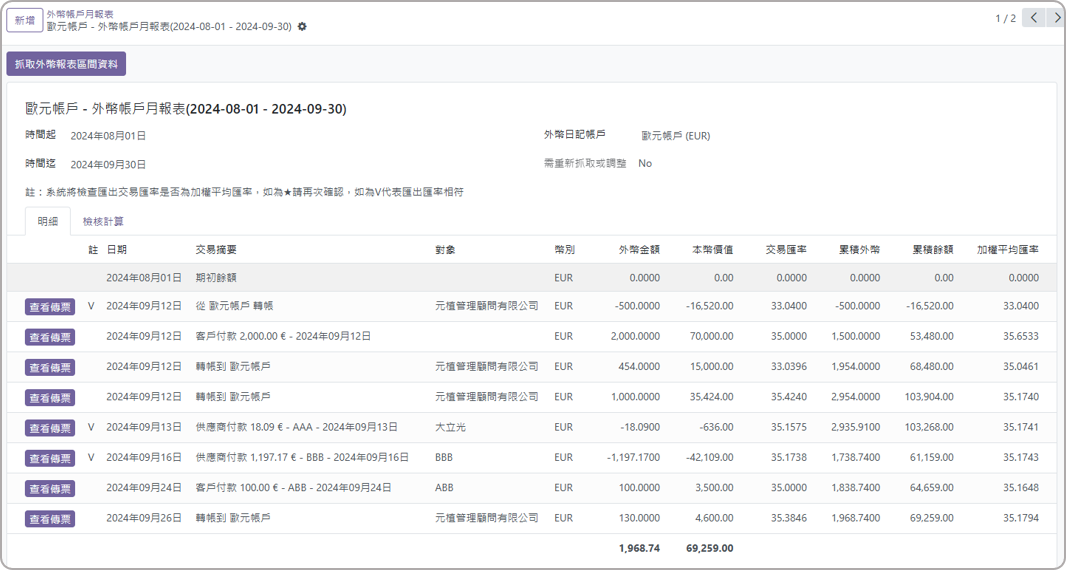
Task: View voucher for 客戶付款 100.00 € row
Action: click(50, 489)
